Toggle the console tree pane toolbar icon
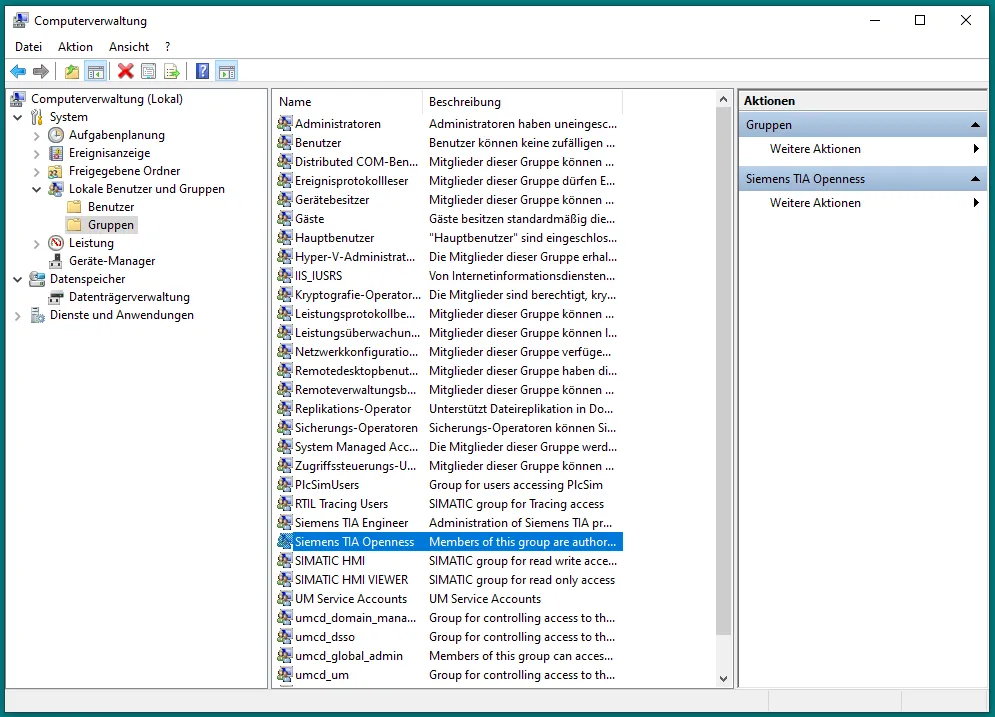Image resolution: width=995 pixels, height=717 pixels. tap(96, 72)
